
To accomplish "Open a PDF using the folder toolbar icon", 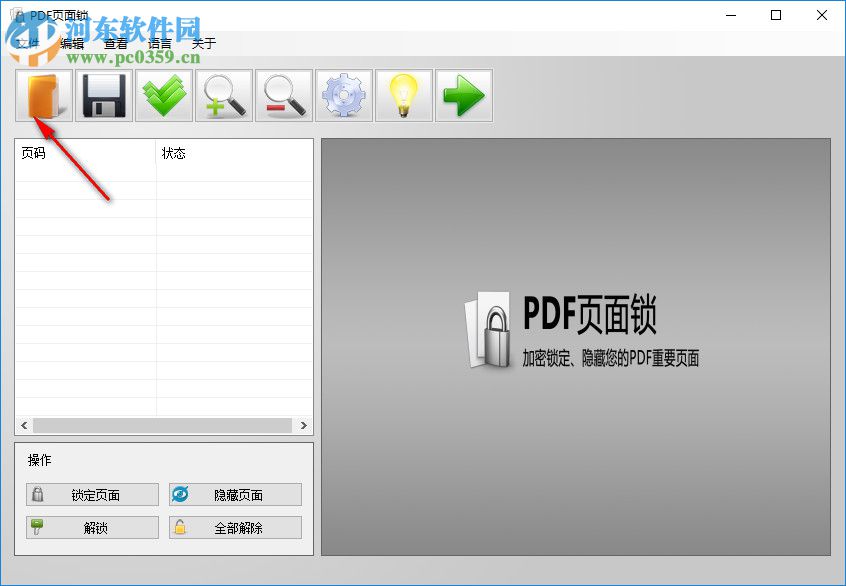I will 43,95.
